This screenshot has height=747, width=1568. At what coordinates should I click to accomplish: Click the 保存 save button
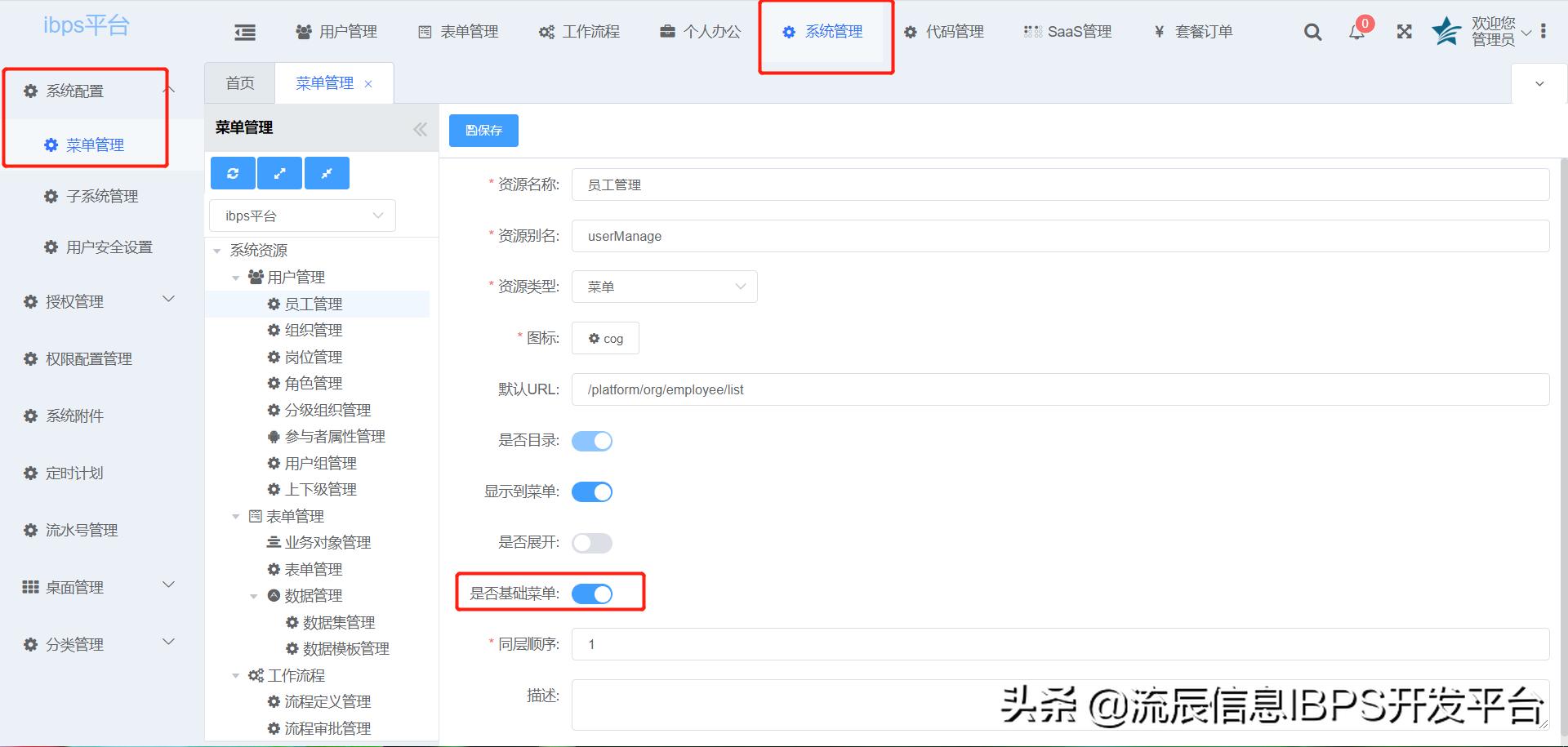coord(483,130)
